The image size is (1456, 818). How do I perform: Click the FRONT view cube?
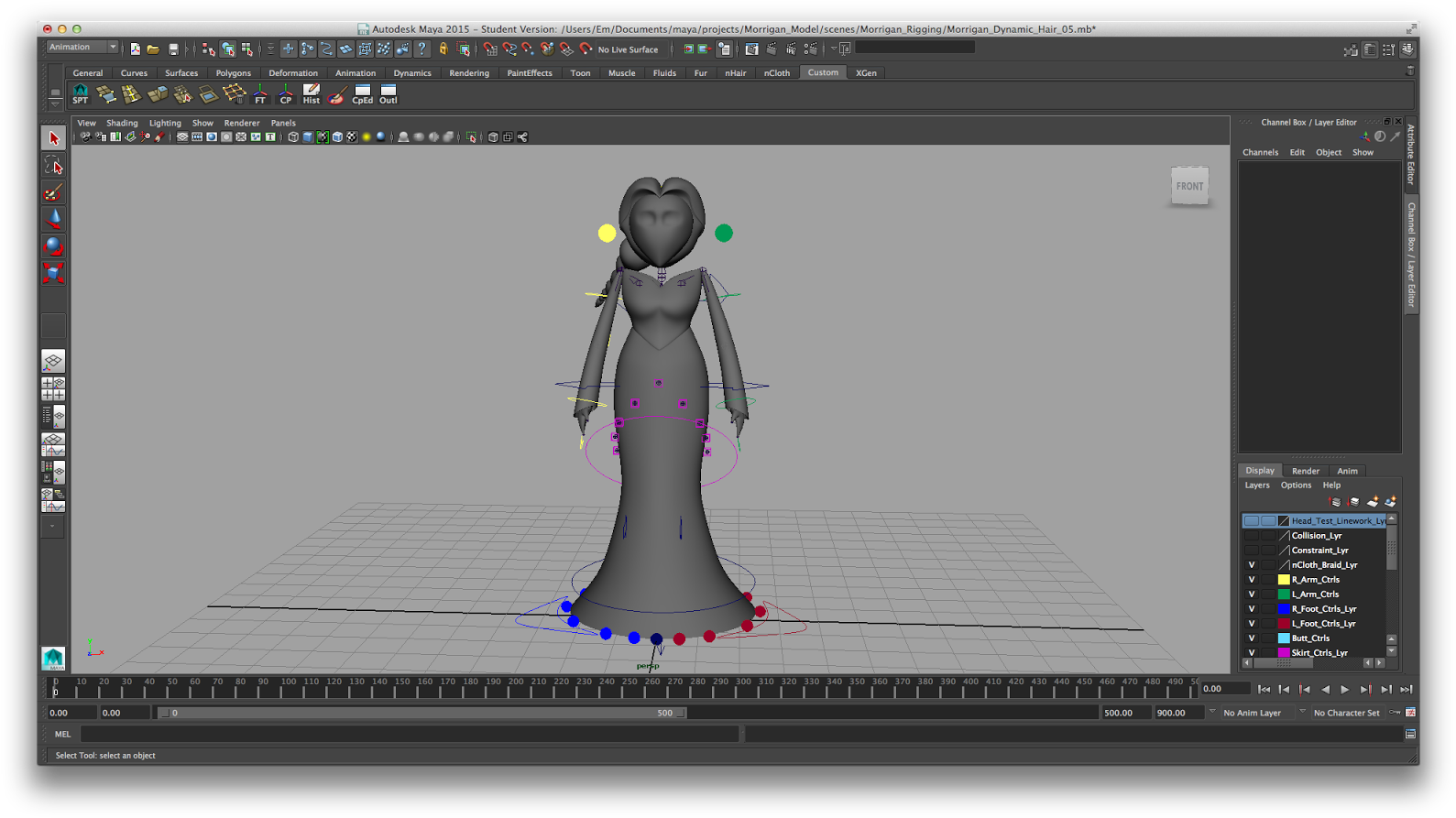pos(1189,186)
